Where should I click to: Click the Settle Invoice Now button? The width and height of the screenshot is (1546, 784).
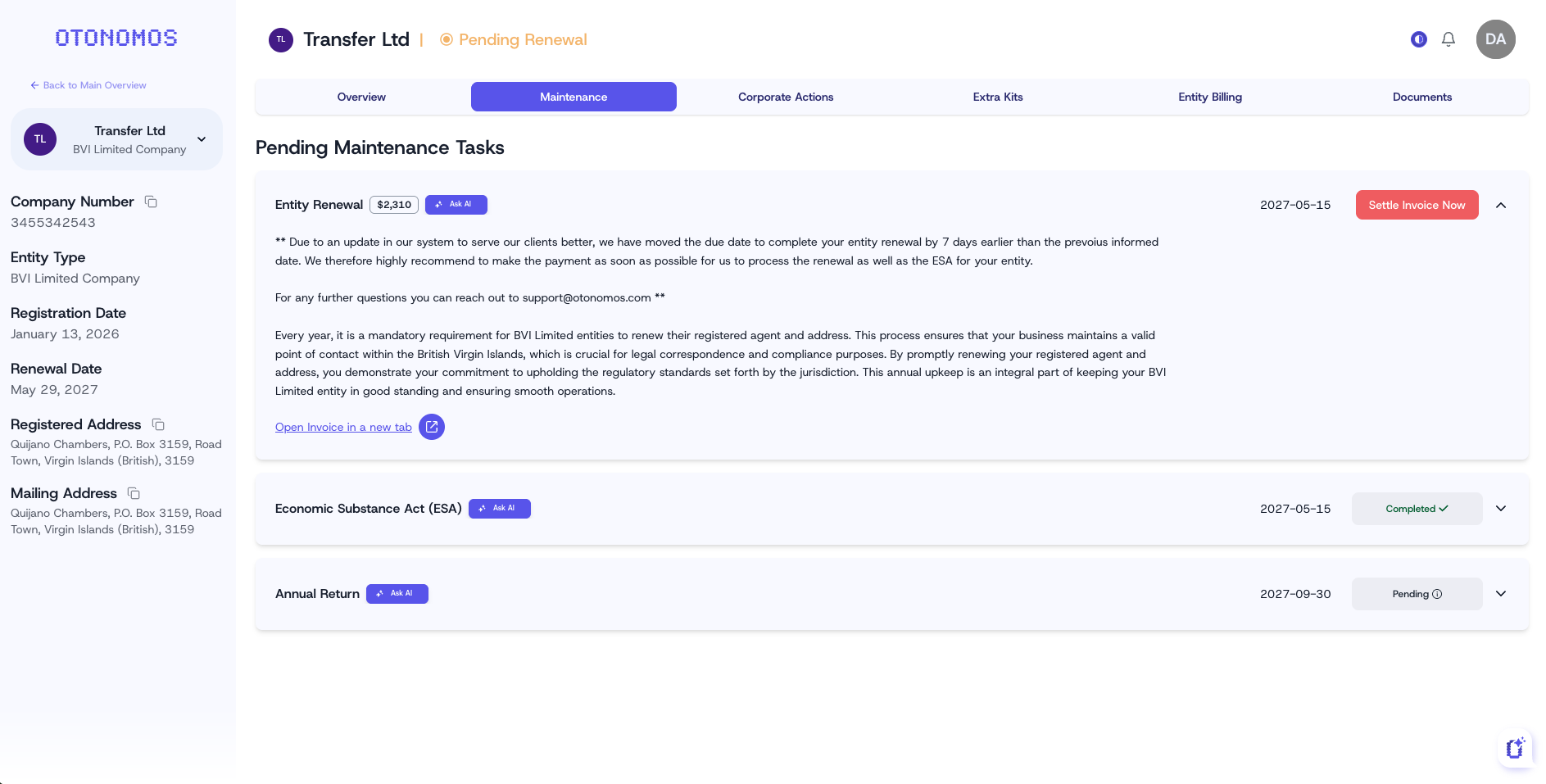click(x=1417, y=205)
